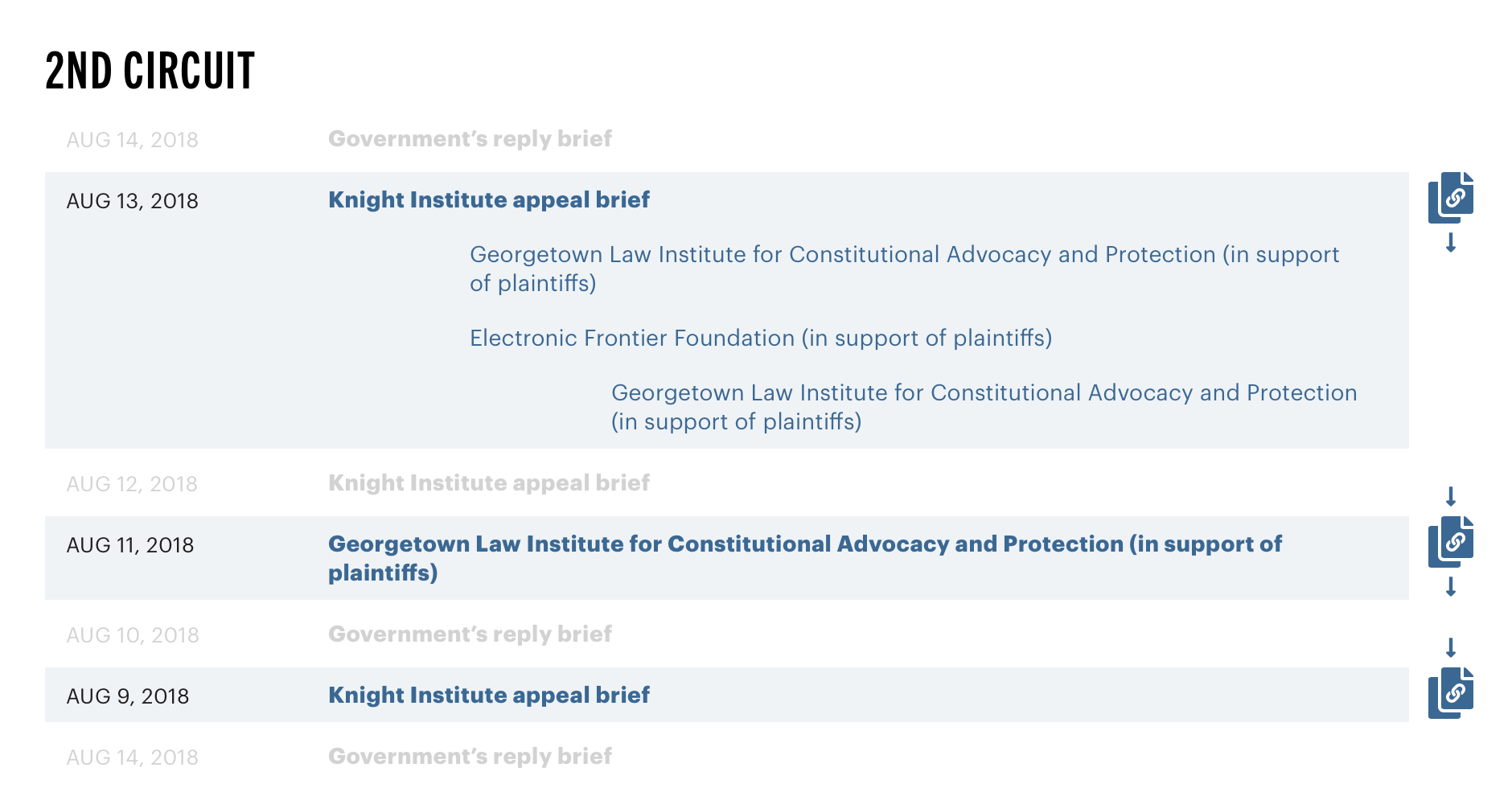Select faded Government's reply brief dated Aug 10
The width and height of the screenshot is (1512, 788).
470,634
